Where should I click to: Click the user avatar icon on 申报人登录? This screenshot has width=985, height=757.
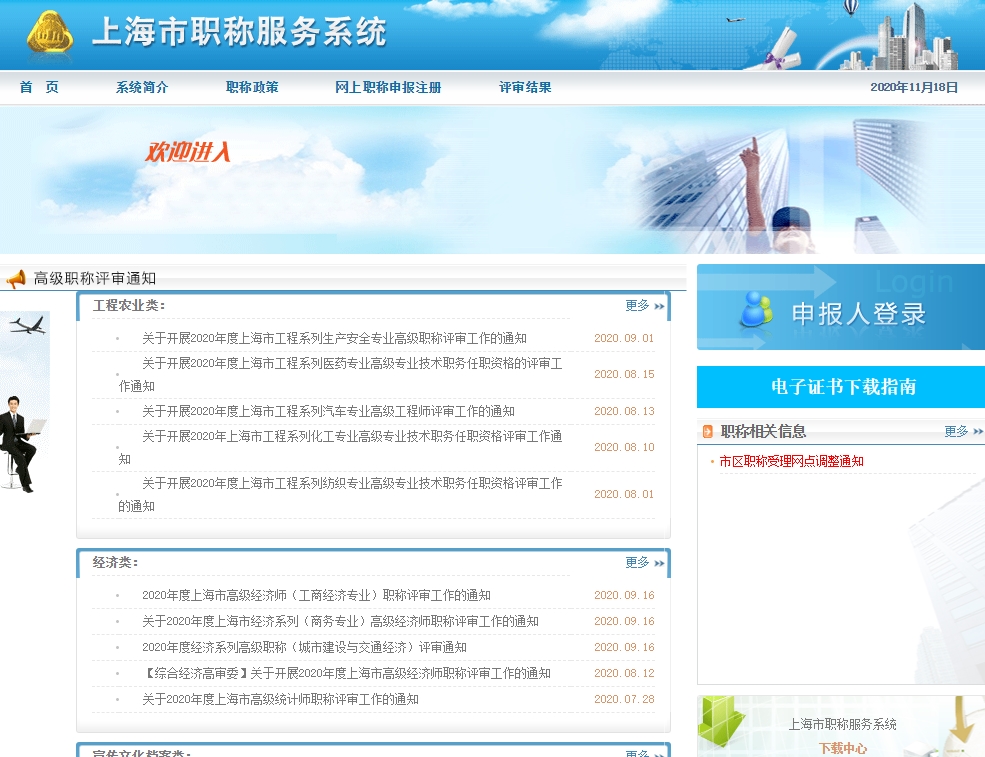point(756,310)
